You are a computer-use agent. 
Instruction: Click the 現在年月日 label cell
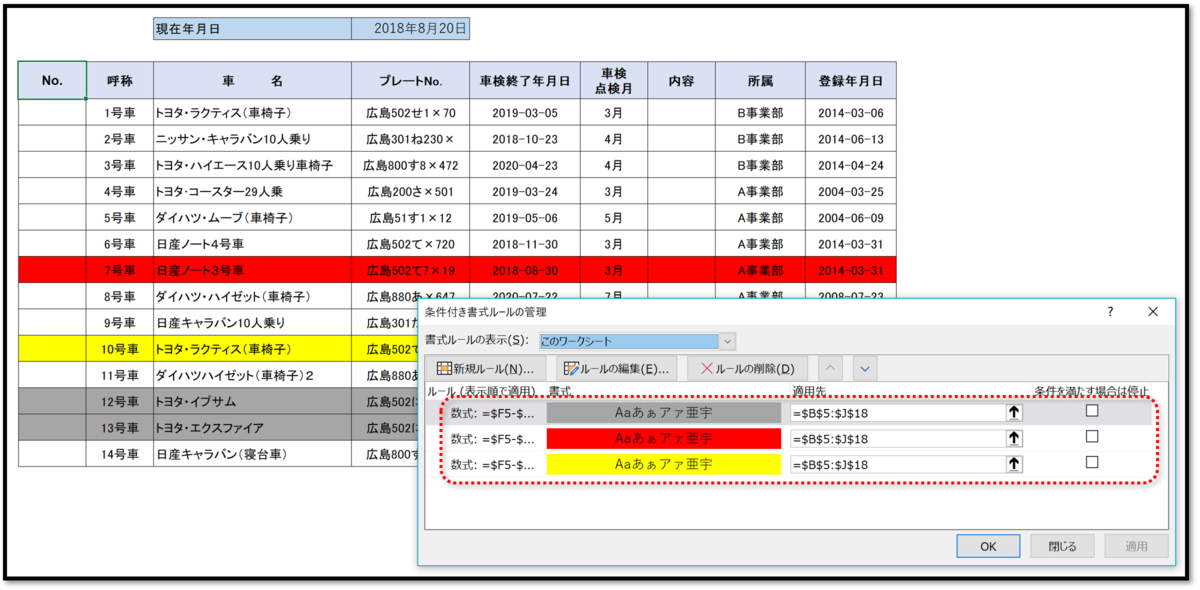click(253, 29)
